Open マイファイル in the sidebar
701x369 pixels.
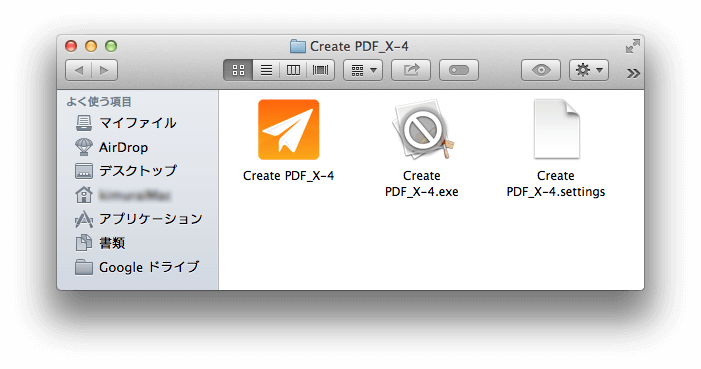pyautogui.click(x=138, y=123)
